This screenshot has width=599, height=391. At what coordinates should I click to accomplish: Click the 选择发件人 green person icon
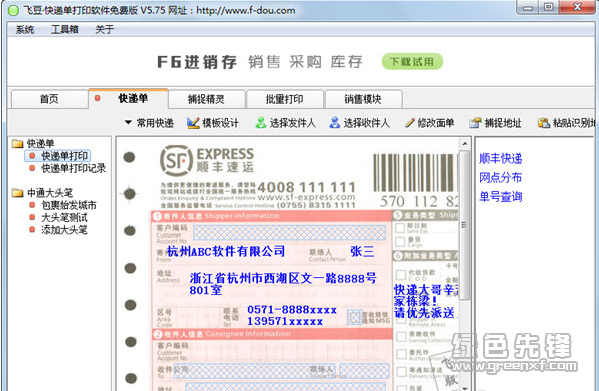(261, 123)
